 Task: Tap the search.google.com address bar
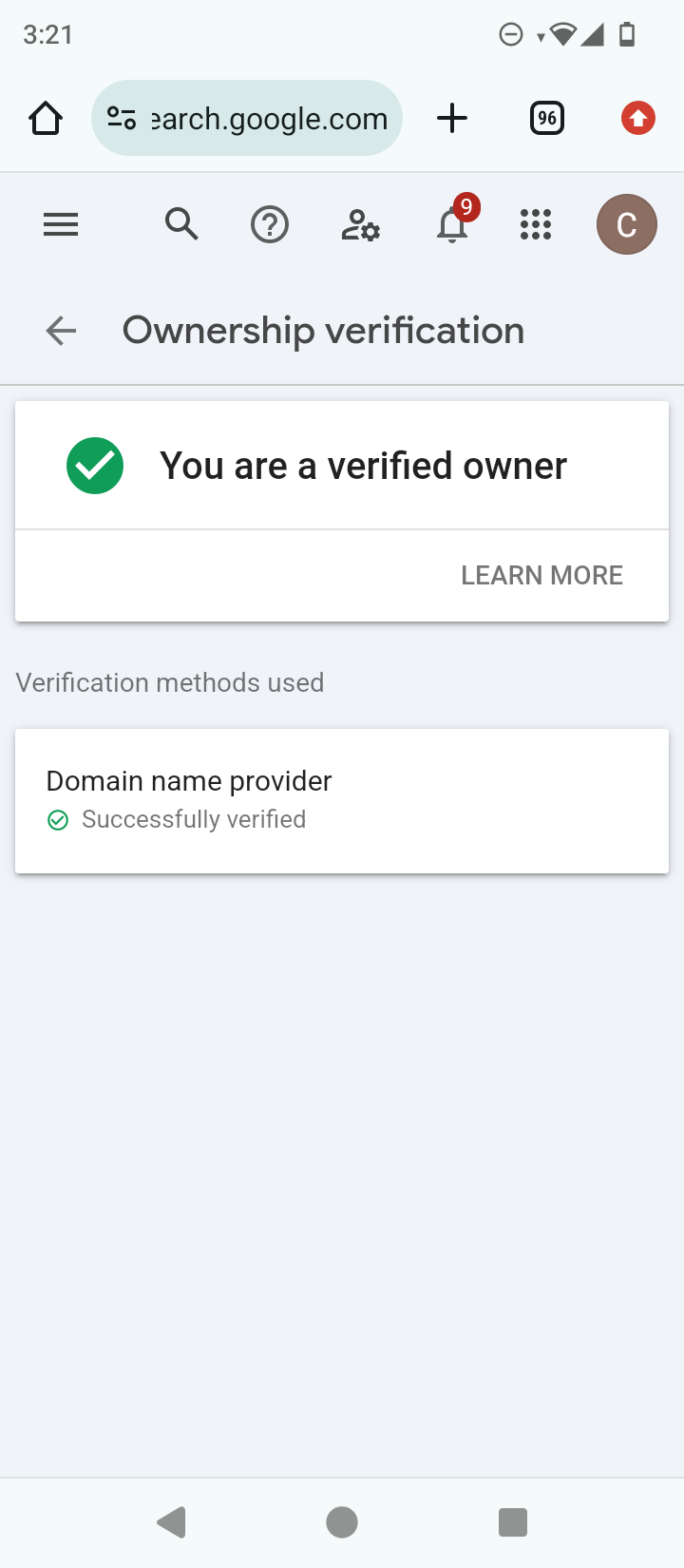click(270, 119)
